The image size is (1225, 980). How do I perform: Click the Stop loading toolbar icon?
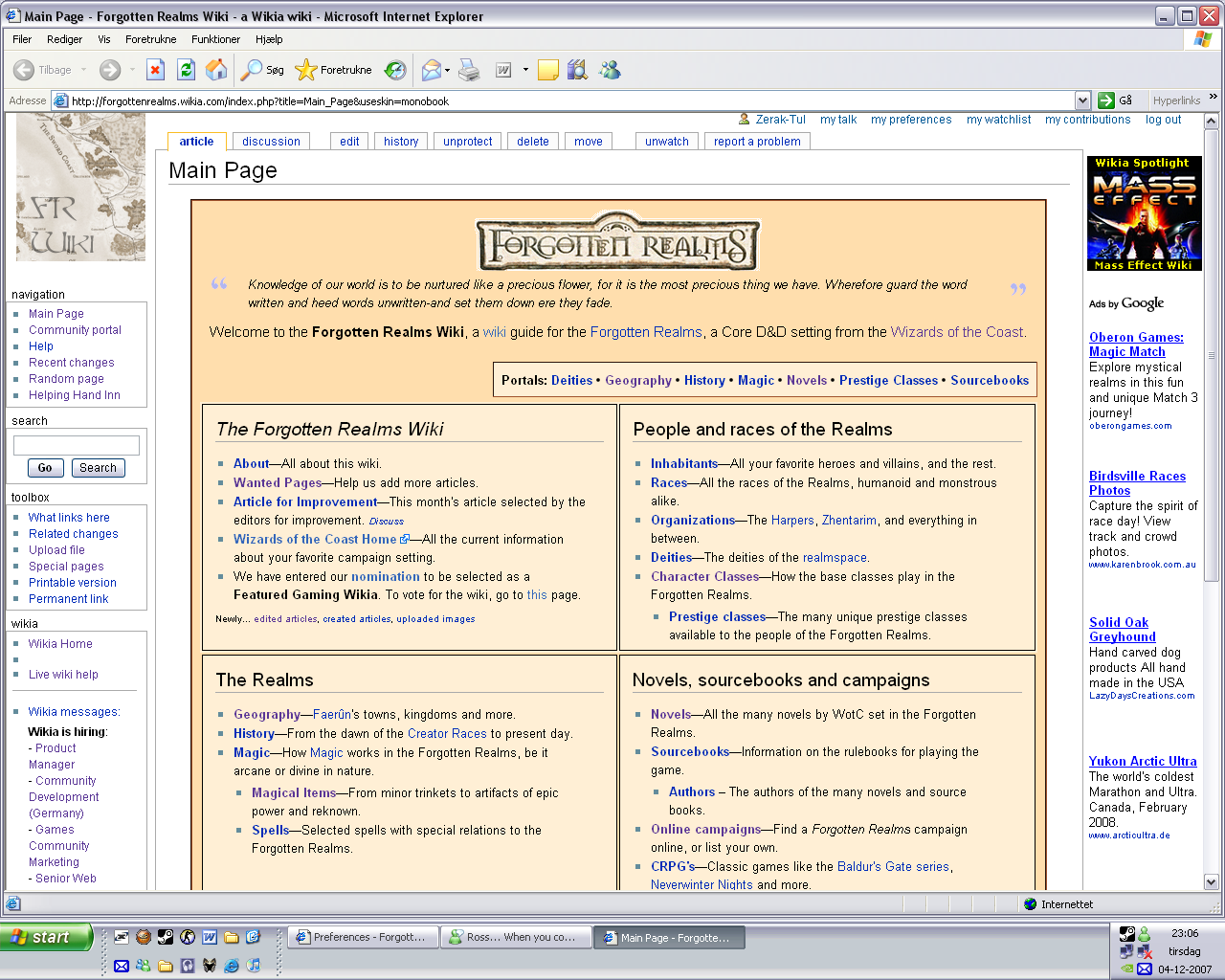tap(156, 70)
